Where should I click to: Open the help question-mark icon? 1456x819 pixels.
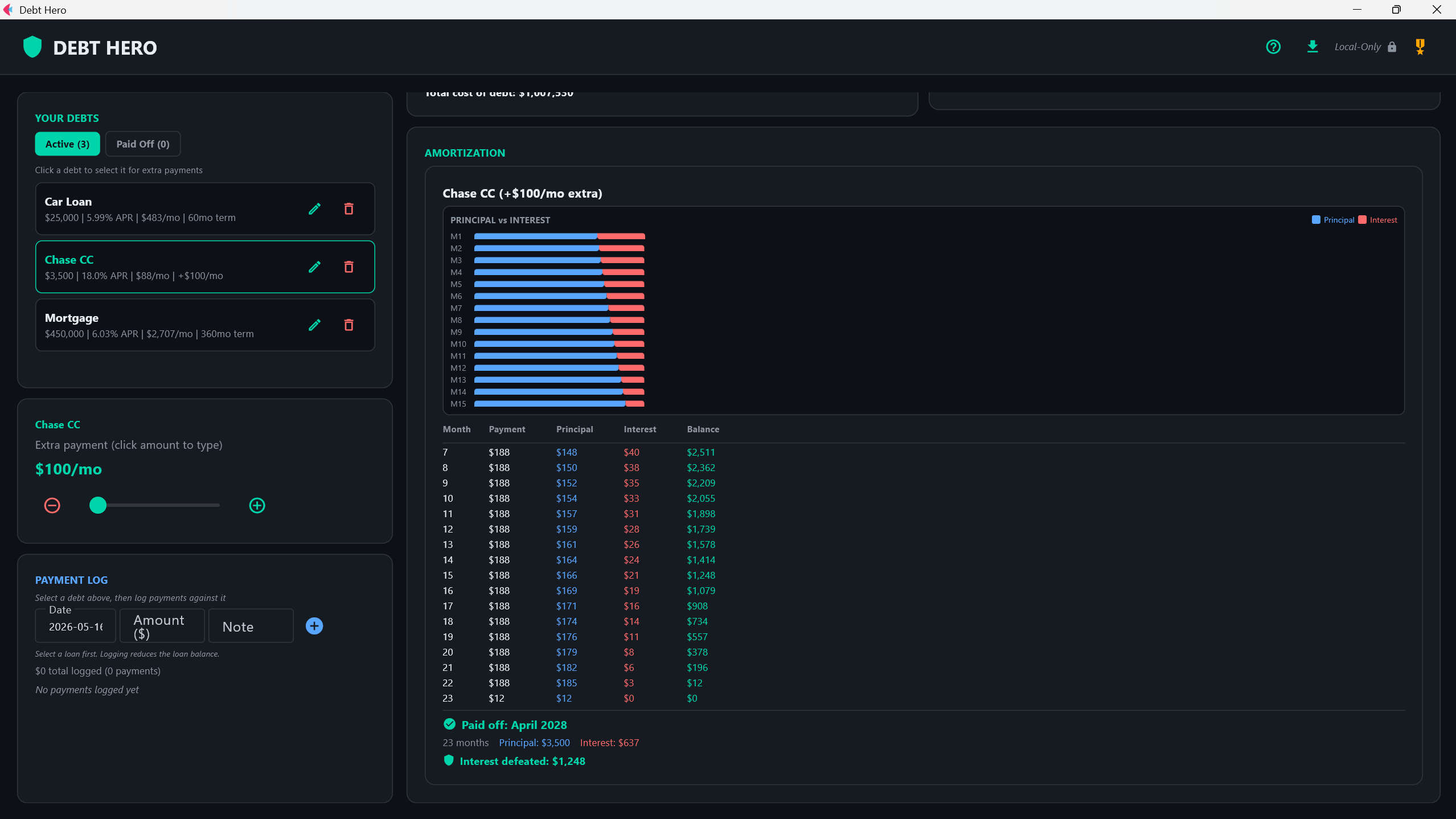click(1273, 47)
